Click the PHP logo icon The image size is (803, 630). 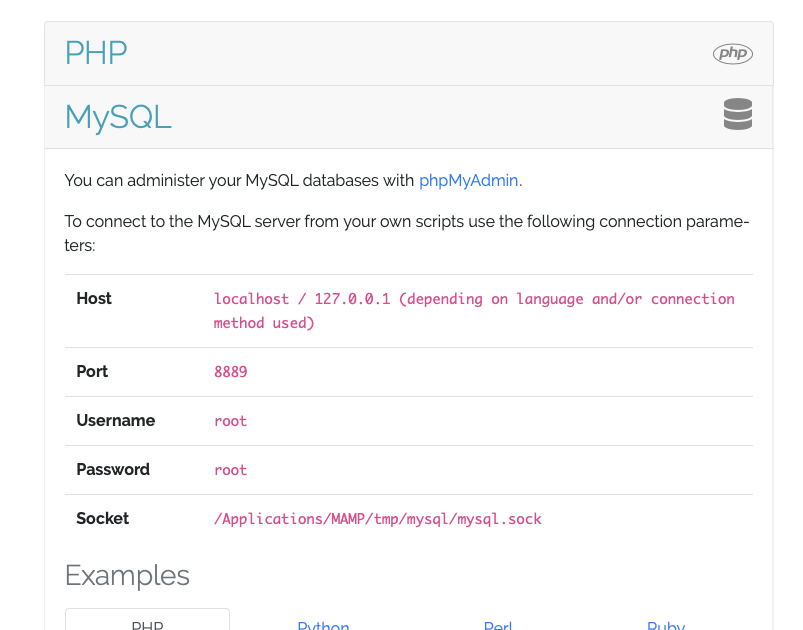[732, 53]
